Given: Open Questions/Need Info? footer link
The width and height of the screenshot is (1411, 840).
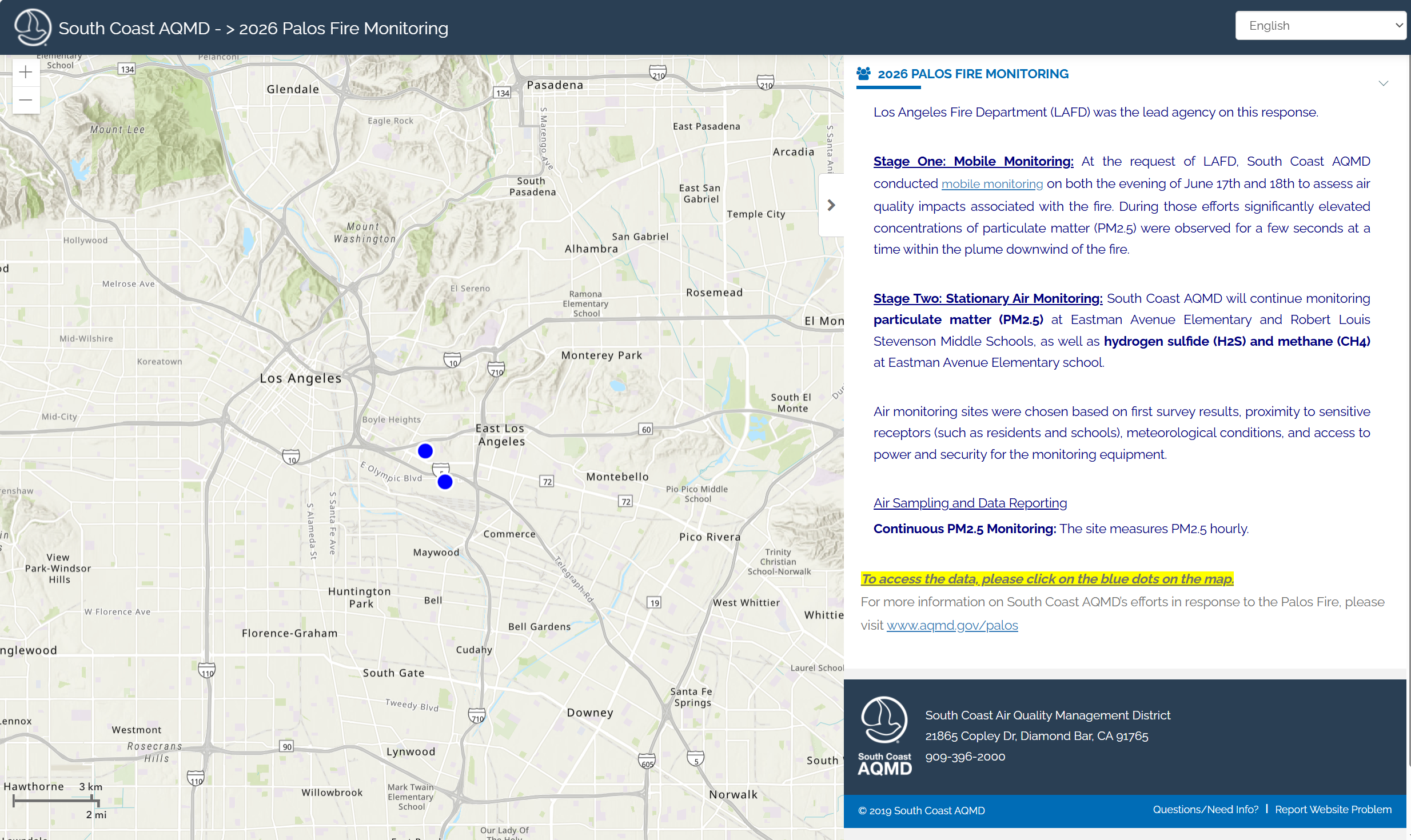Looking at the screenshot, I should (1205, 810).
